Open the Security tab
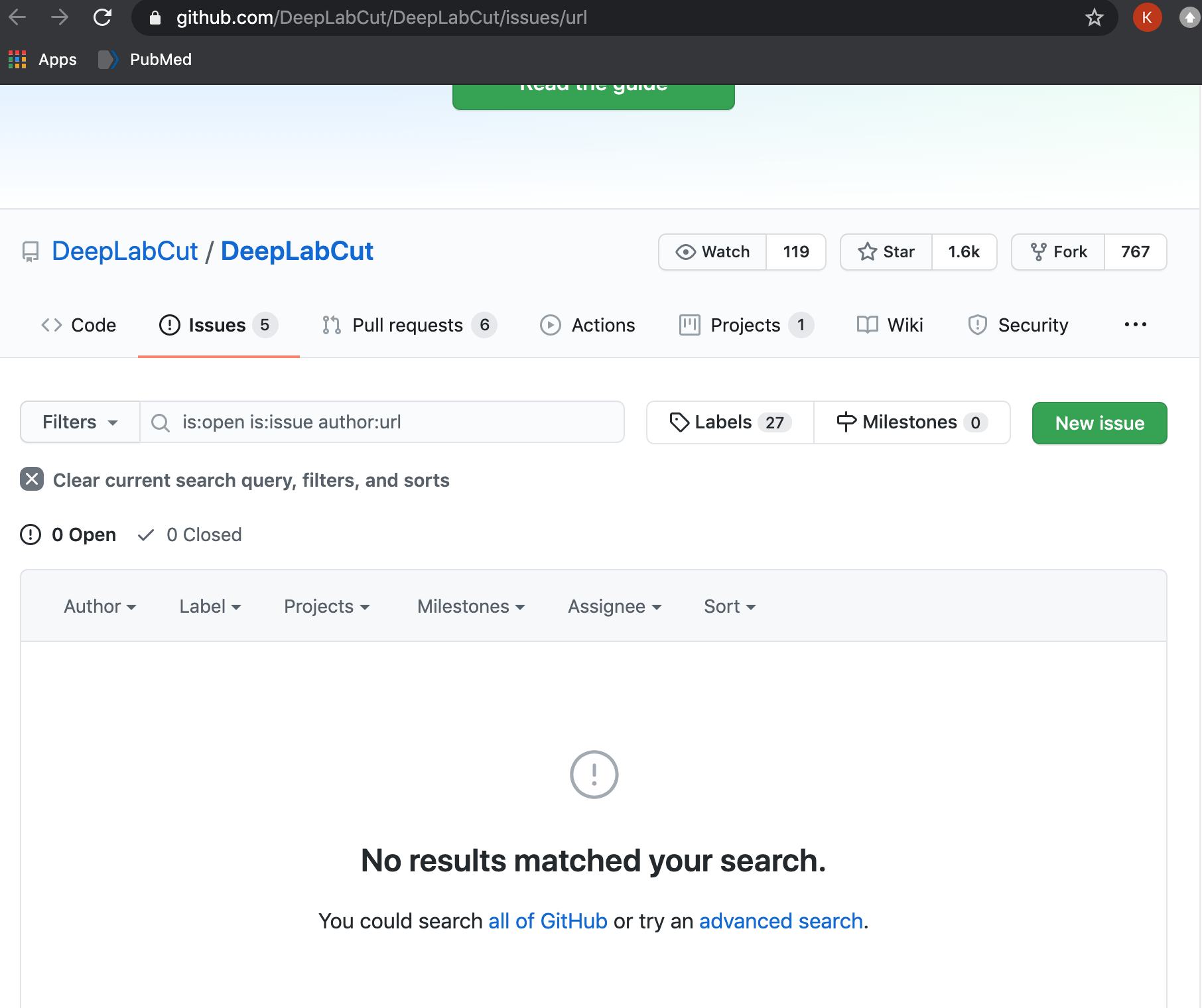The width and height of the screenshot is (1202, 1008). click(1018, 325)
